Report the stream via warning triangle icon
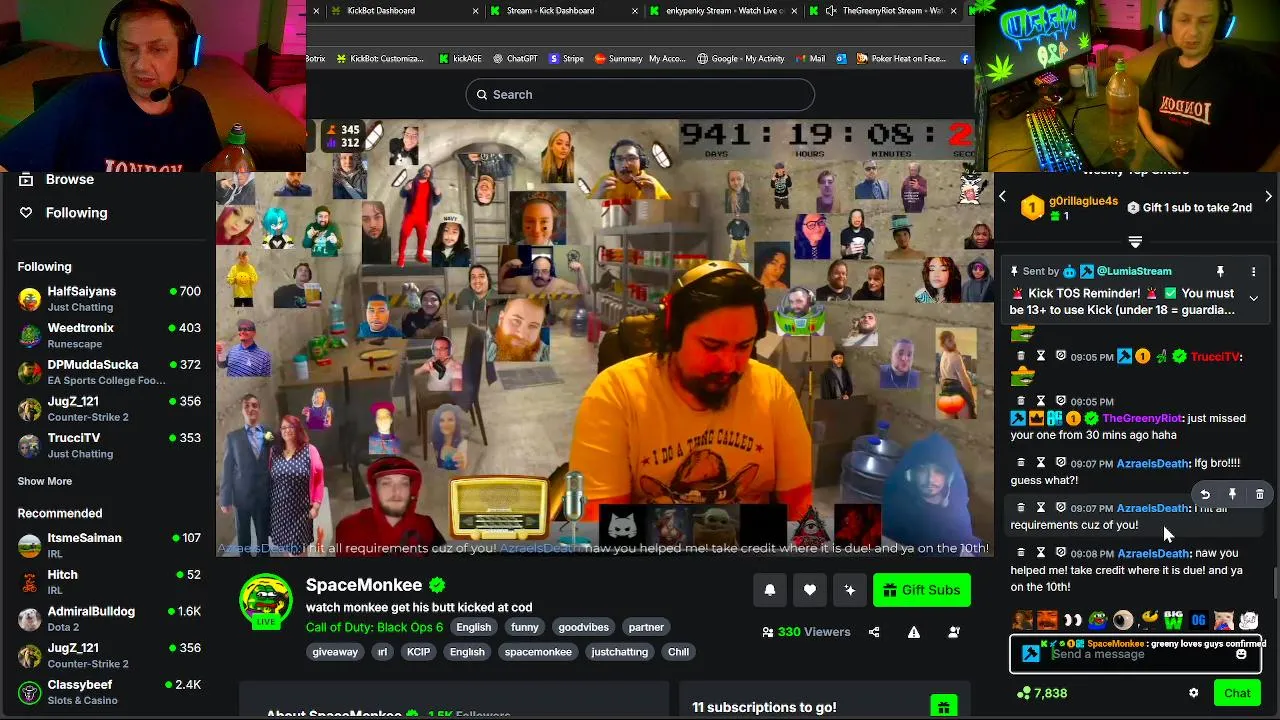1280x720 pixels. point(914,632)
